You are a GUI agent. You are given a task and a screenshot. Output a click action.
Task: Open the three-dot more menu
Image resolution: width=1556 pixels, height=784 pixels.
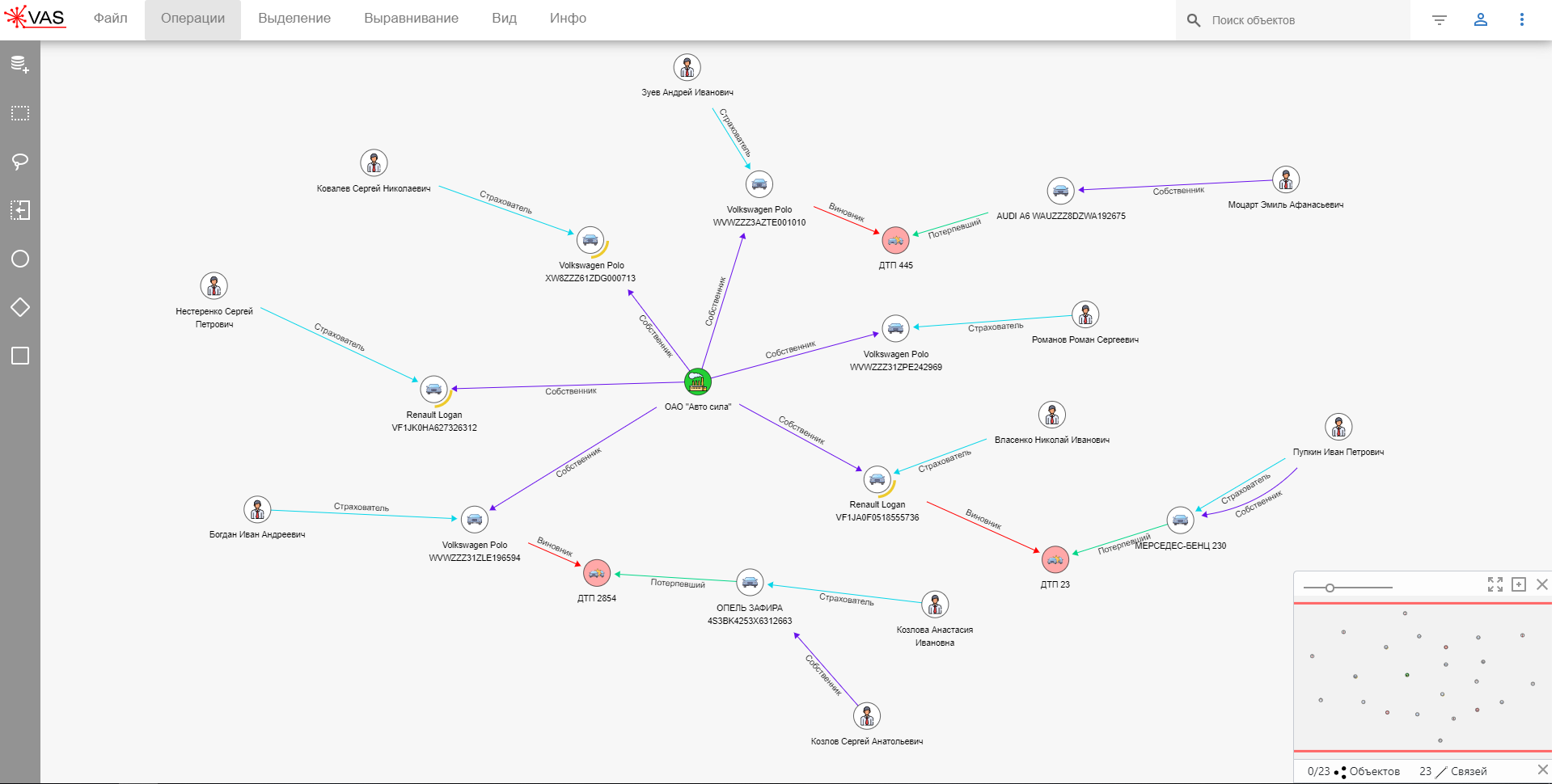tap(1522, 19)
